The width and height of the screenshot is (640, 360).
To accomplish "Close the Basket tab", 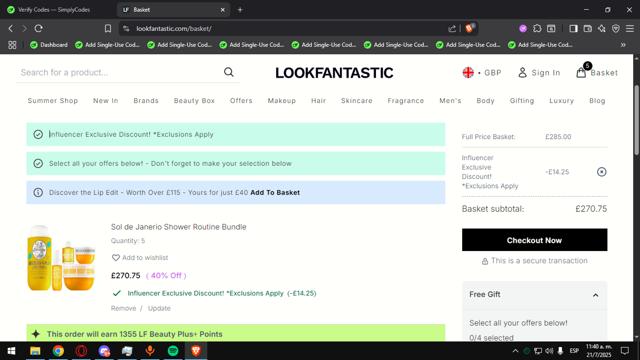I will (x=222, y=9).
